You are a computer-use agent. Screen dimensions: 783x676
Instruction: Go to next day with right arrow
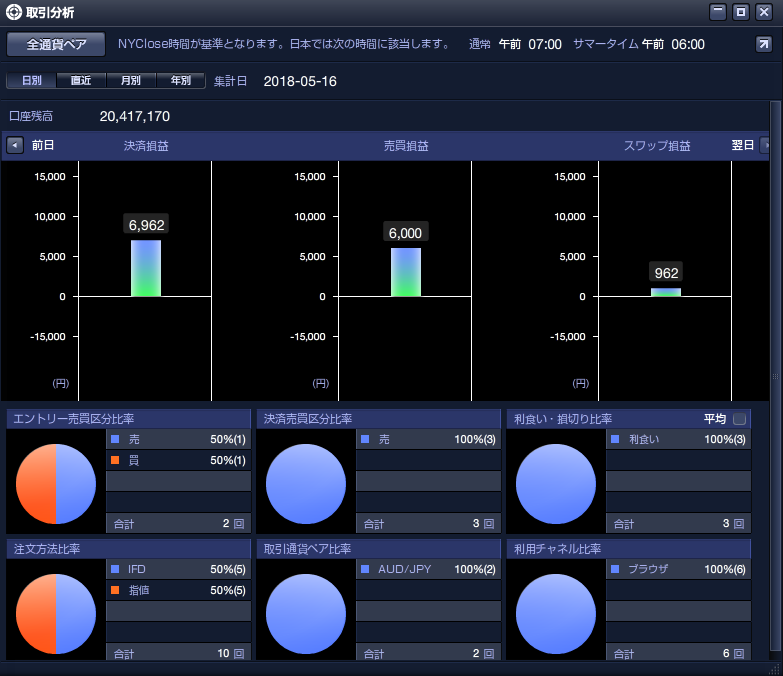point(765,145)
